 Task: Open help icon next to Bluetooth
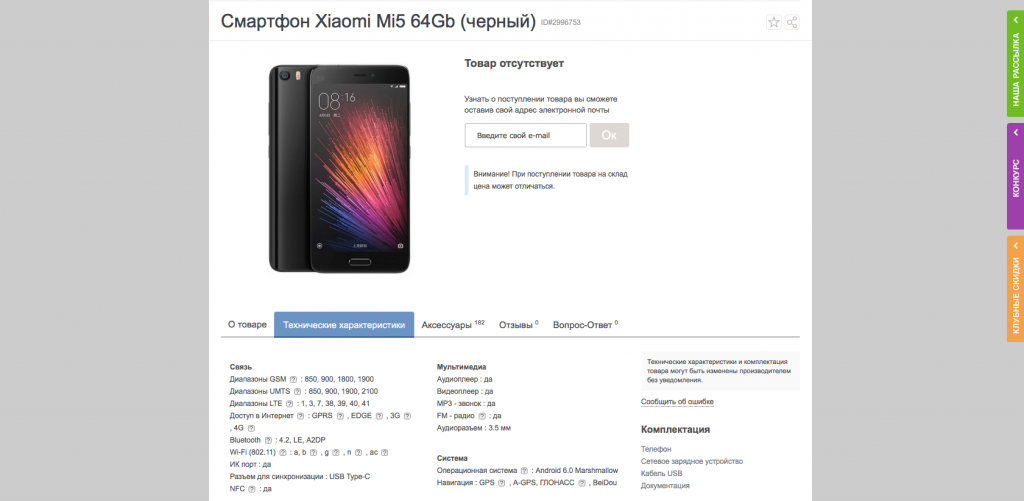coord(268,440)
